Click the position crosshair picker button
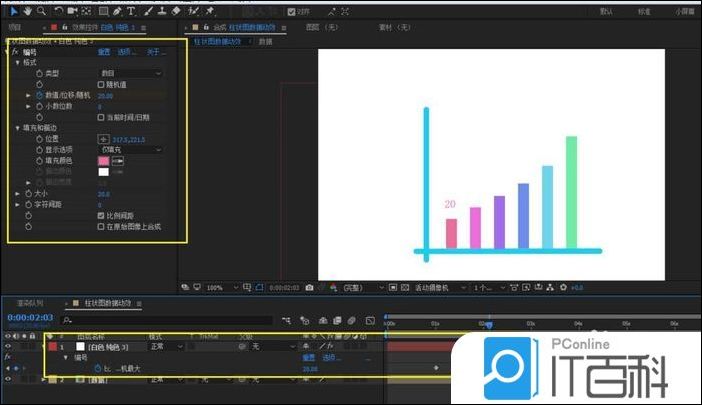The height and width of the screenshot is (405, 702). (x=103, y=139)
